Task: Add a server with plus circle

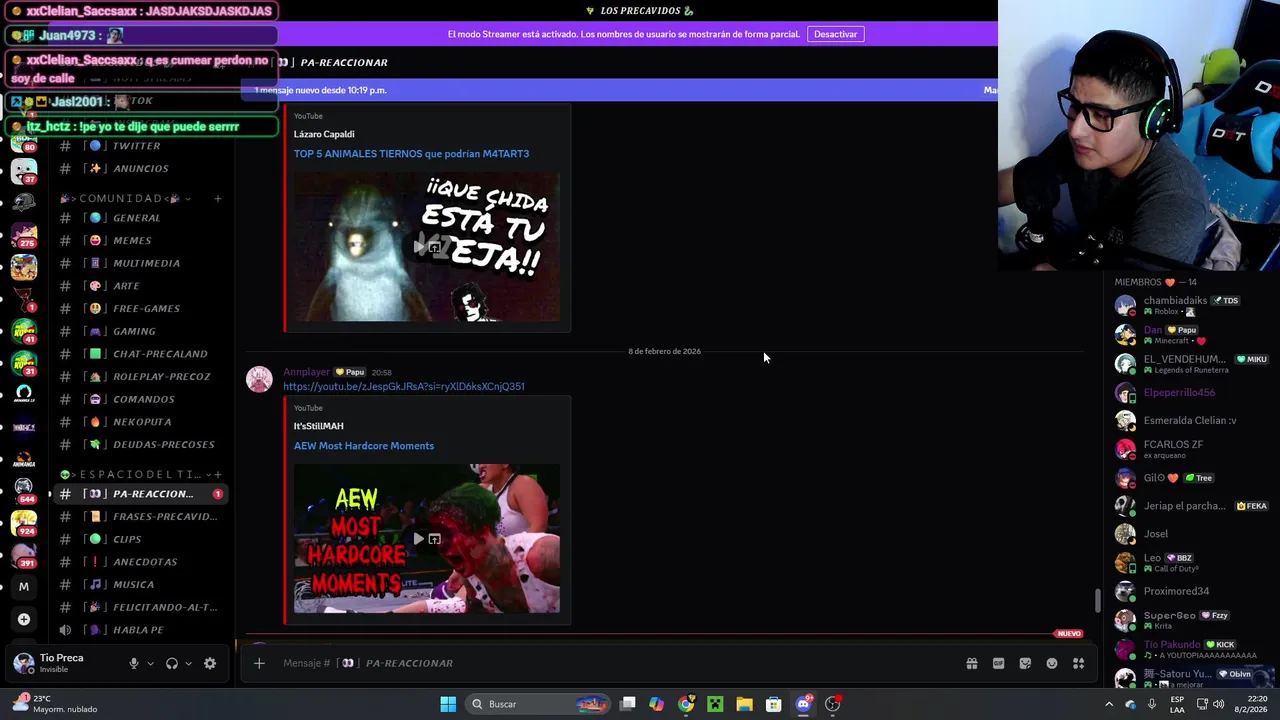Action: click(24, 619)
